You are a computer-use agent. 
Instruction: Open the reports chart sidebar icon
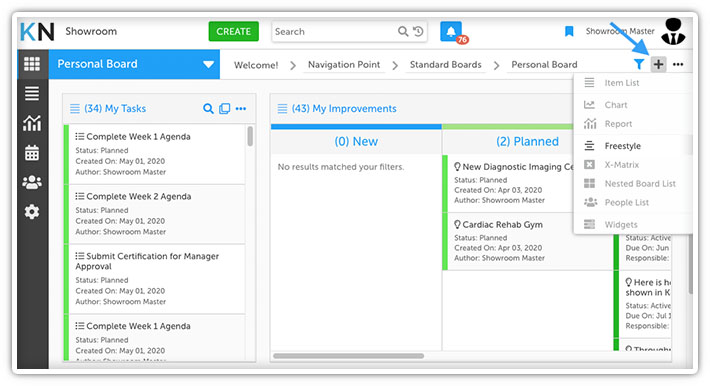(32, 123)
